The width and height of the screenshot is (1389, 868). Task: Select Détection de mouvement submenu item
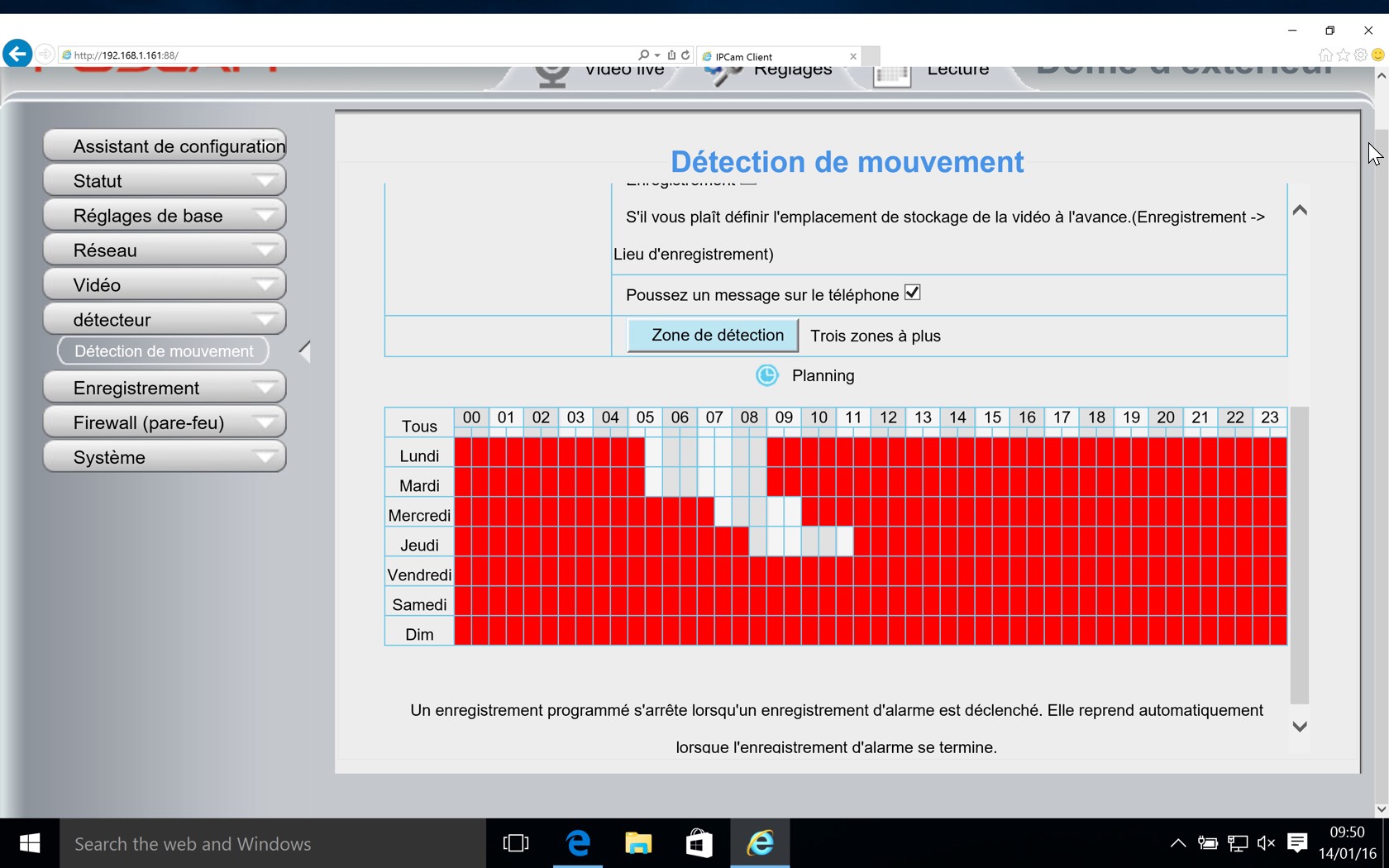(x=164, y=351)
